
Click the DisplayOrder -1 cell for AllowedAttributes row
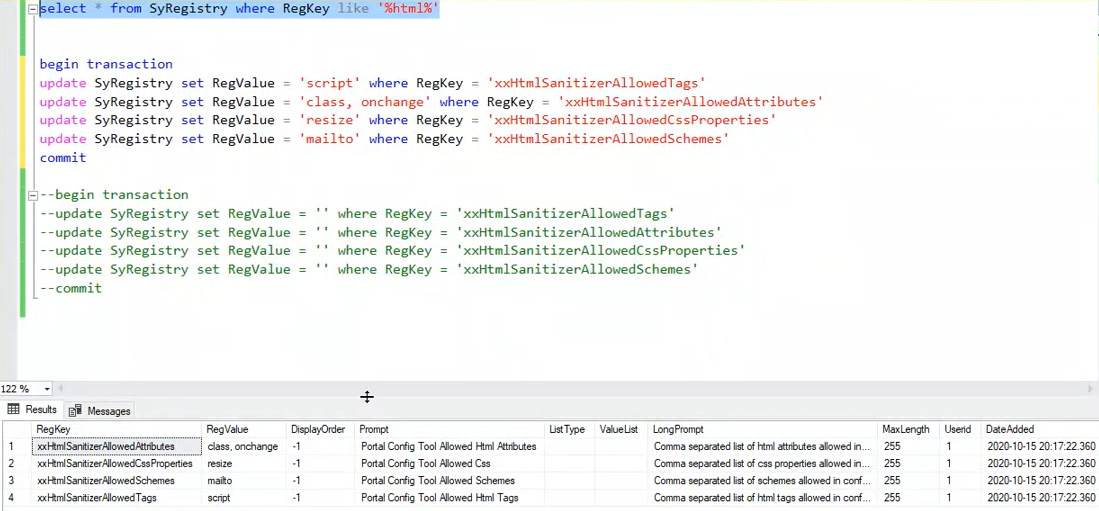(x=321, y=446)
